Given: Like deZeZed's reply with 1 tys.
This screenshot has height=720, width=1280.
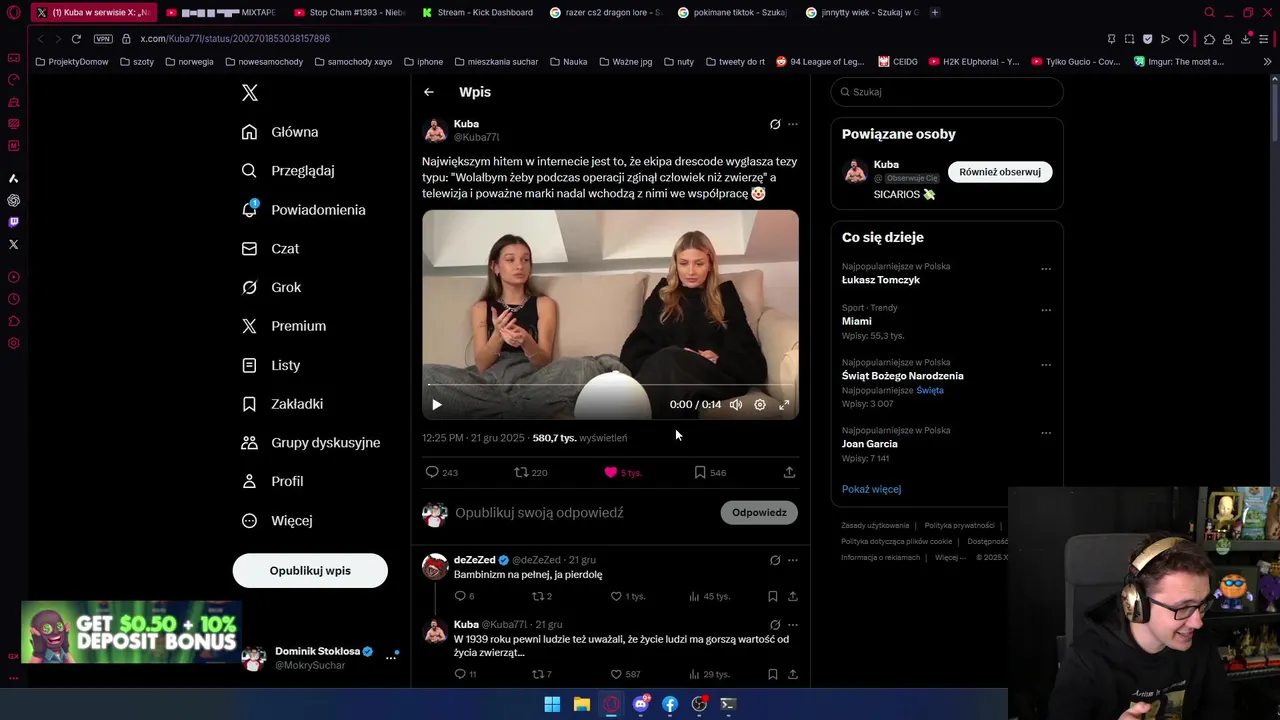Looking at the screenshot, I should tap(629, 596).
